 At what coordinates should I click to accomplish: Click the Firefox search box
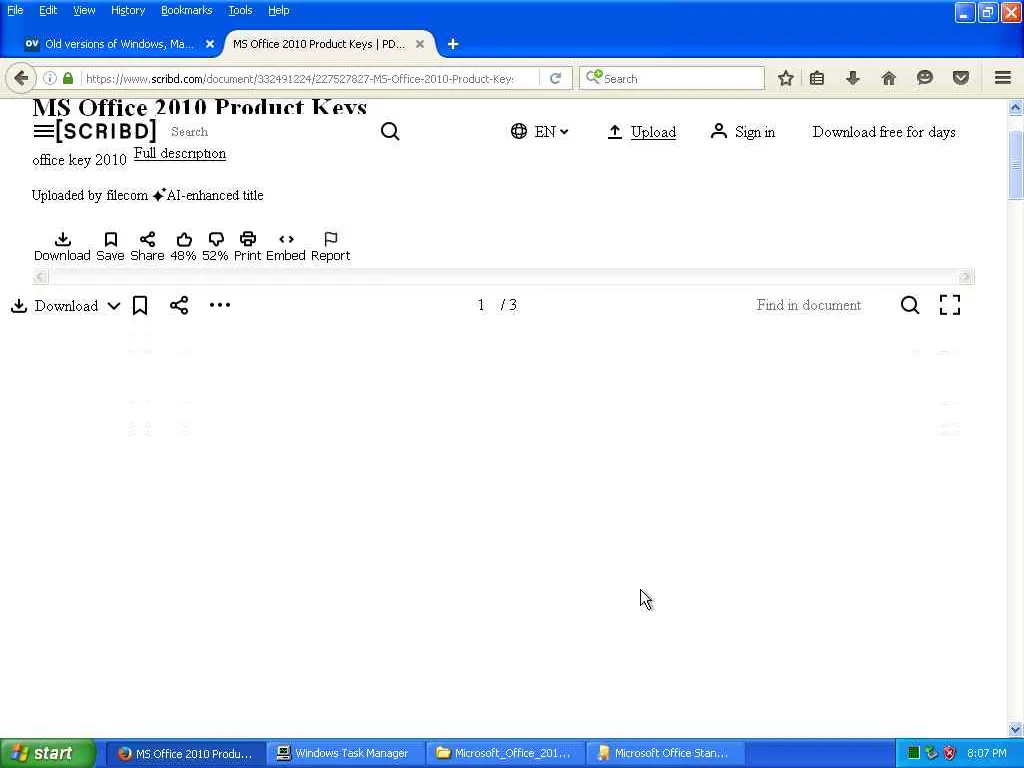coord(672,78)
